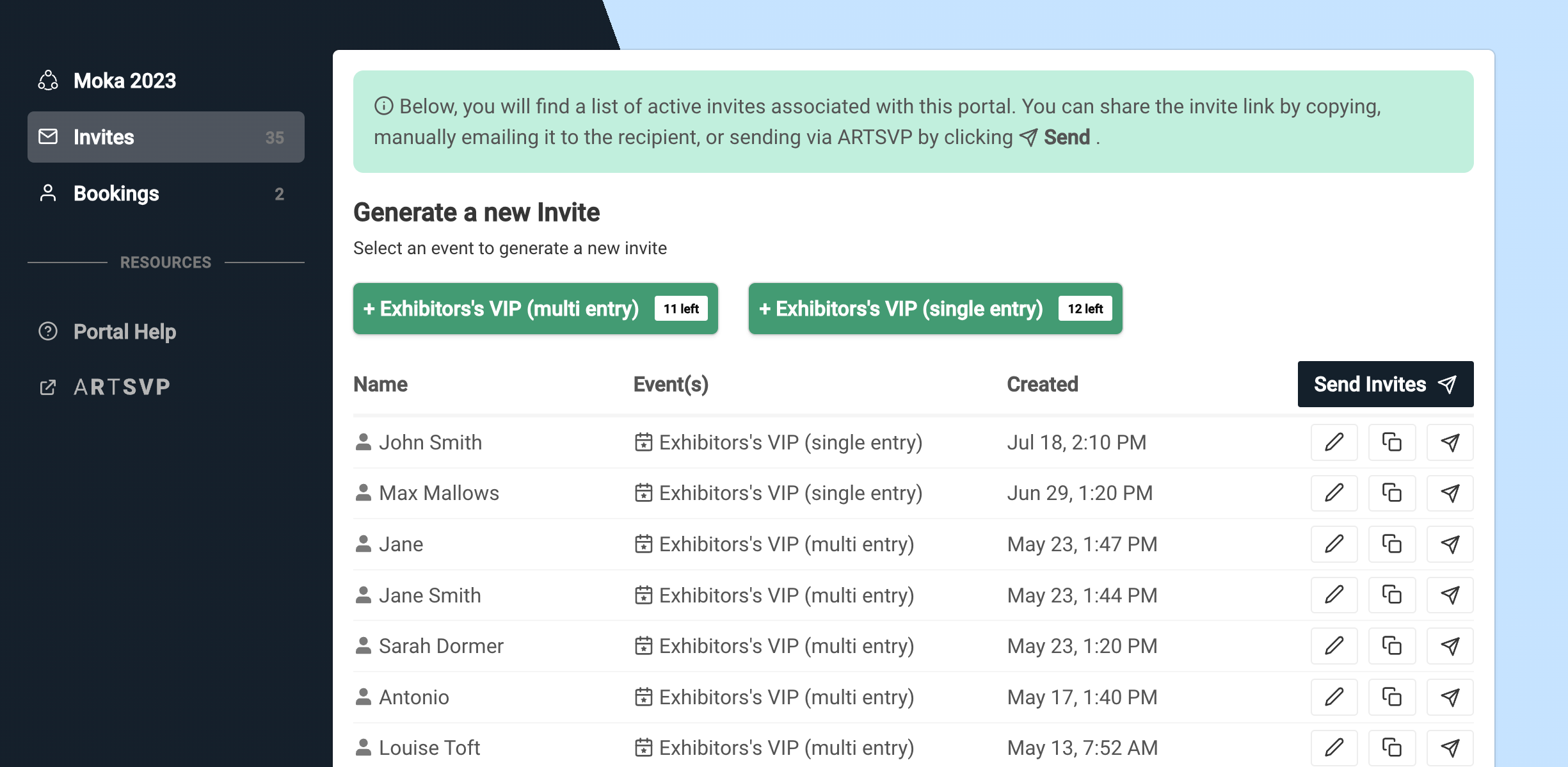Click the send icon for John Smith
Image resolution: width=1568 pixels, height=767 pixels.
tap(1450, 442)
